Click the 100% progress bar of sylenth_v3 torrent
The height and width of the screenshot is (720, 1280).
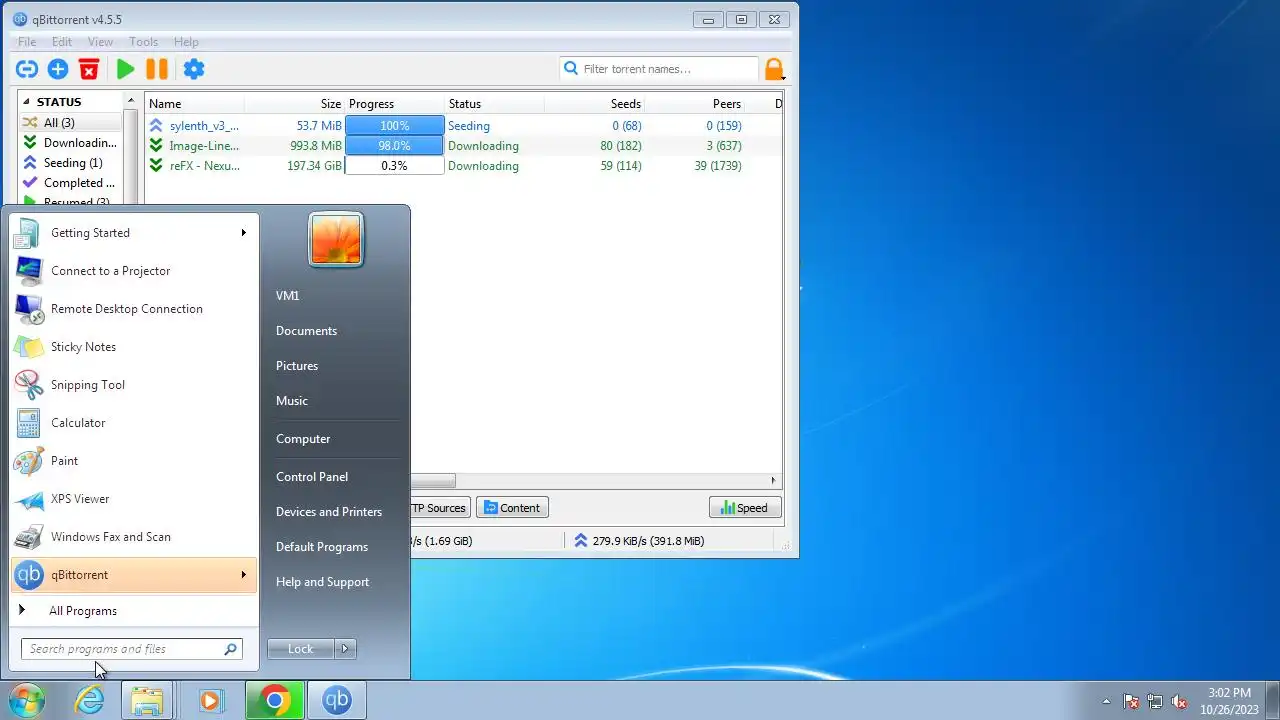[394, 126]
